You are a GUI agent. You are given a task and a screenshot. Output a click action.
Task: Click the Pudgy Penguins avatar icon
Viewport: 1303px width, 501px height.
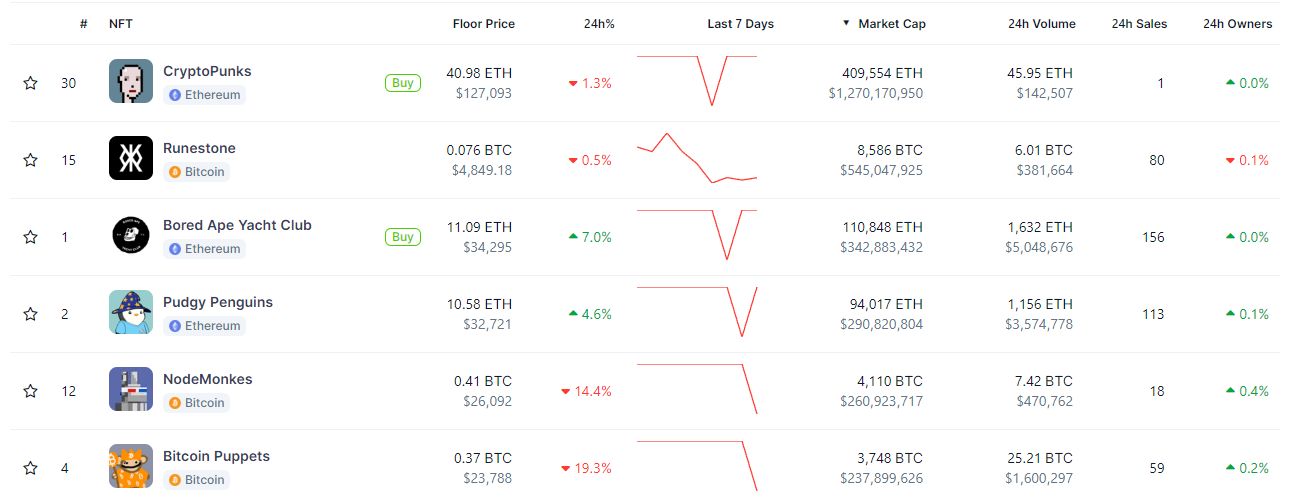click(131, 312)
